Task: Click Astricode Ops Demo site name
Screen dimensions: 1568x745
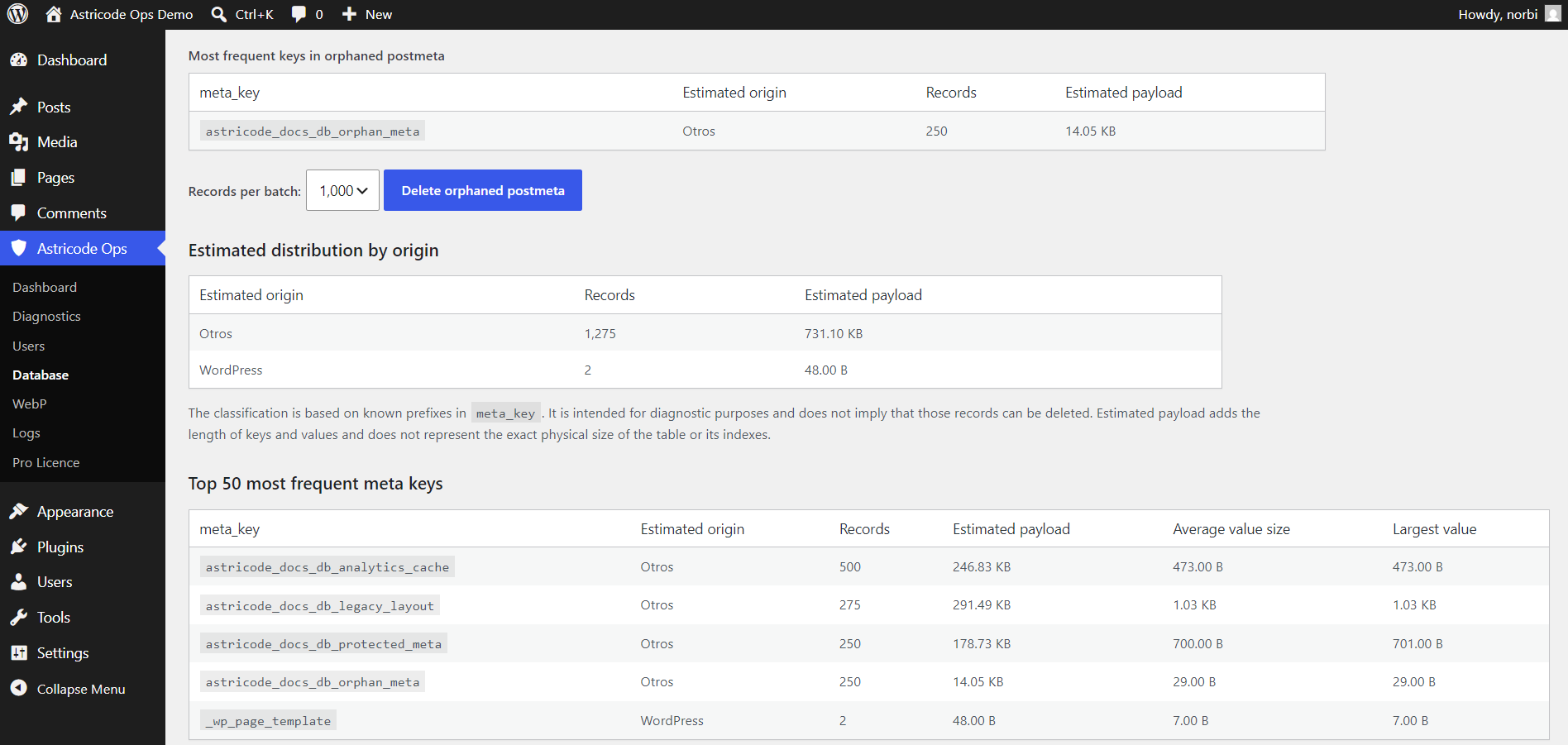Action: [131, 14]
